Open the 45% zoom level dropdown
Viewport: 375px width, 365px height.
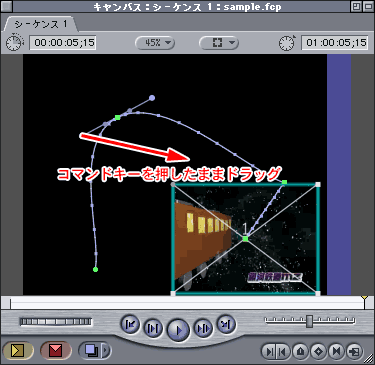pos(155,43)
